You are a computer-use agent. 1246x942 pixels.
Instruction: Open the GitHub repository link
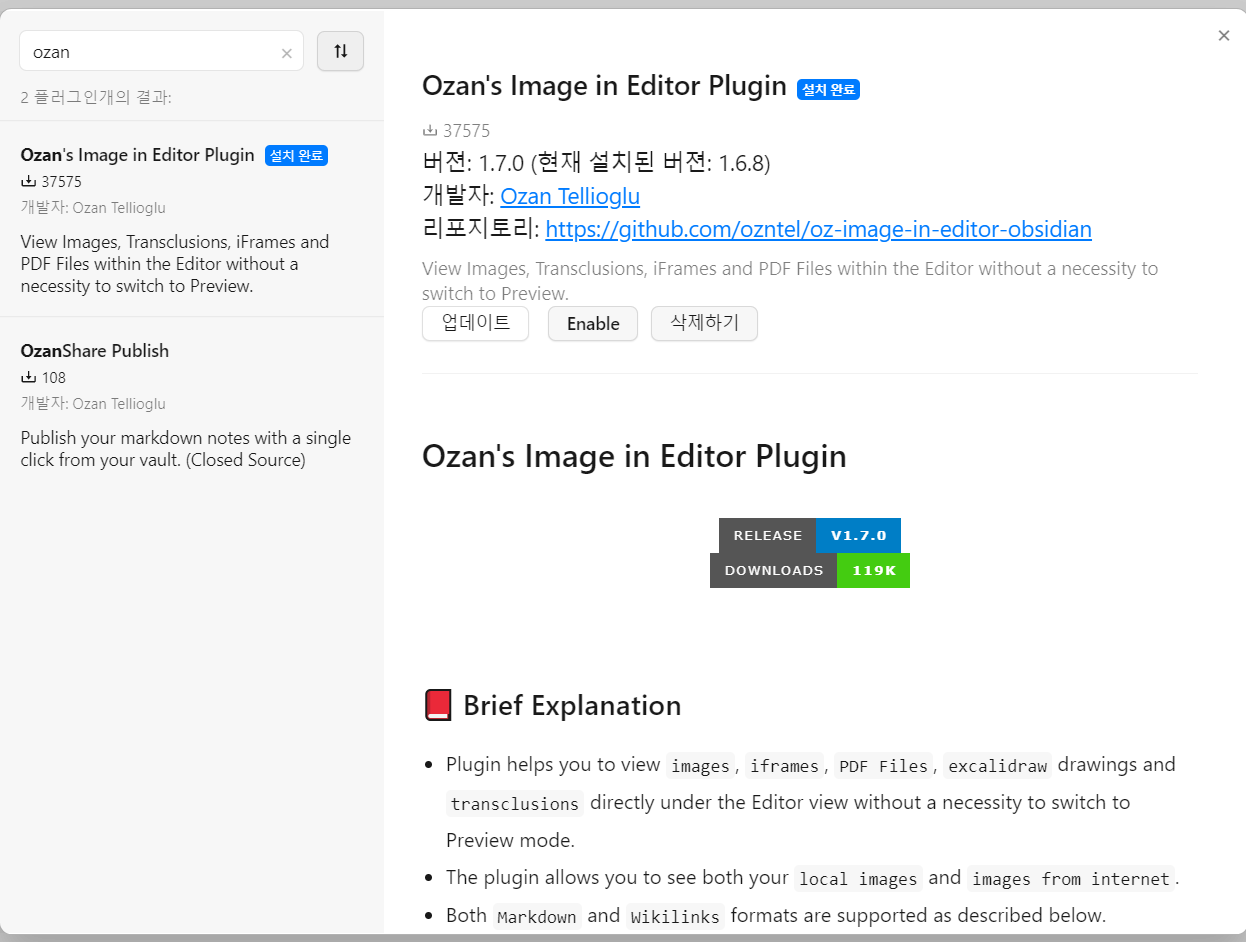coord(818,230)
